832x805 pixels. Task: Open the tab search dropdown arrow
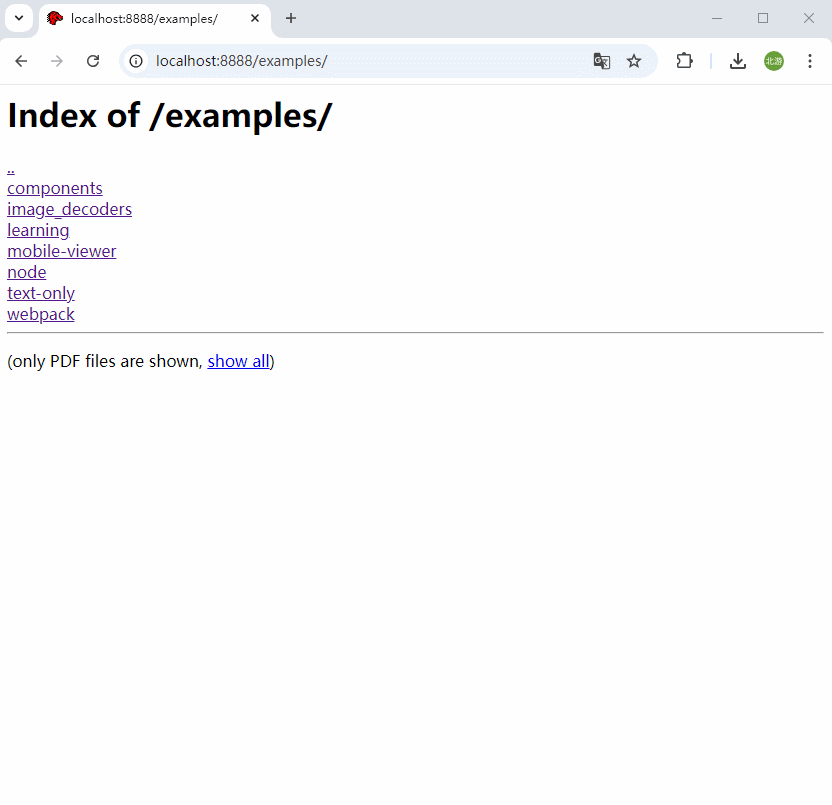click(19, 18)
